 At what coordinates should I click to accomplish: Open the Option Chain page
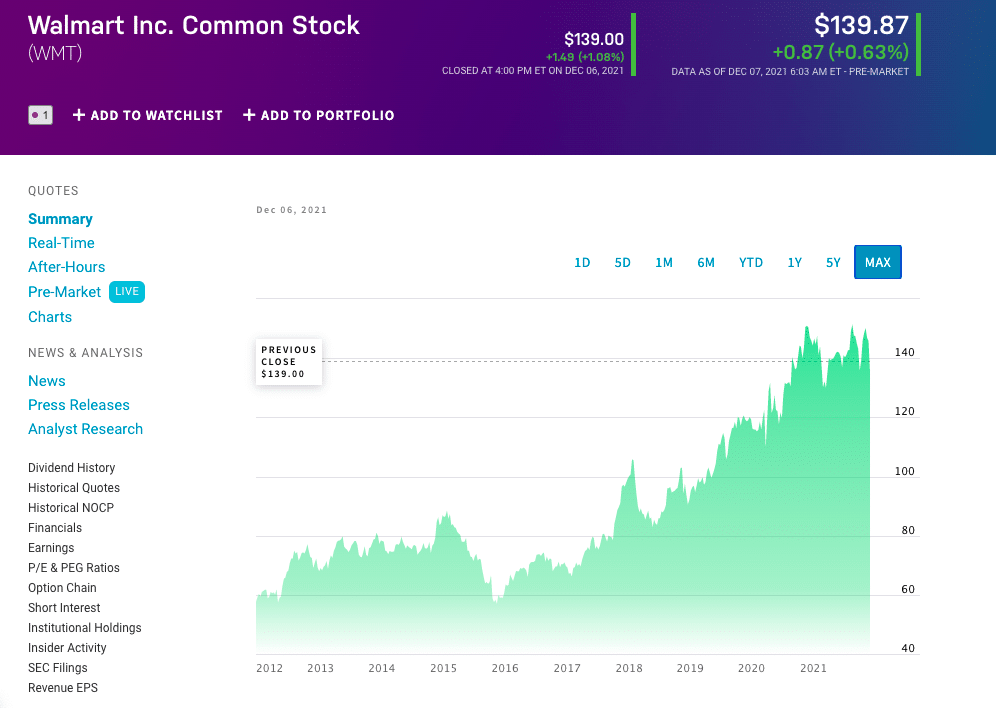(62, 588)
